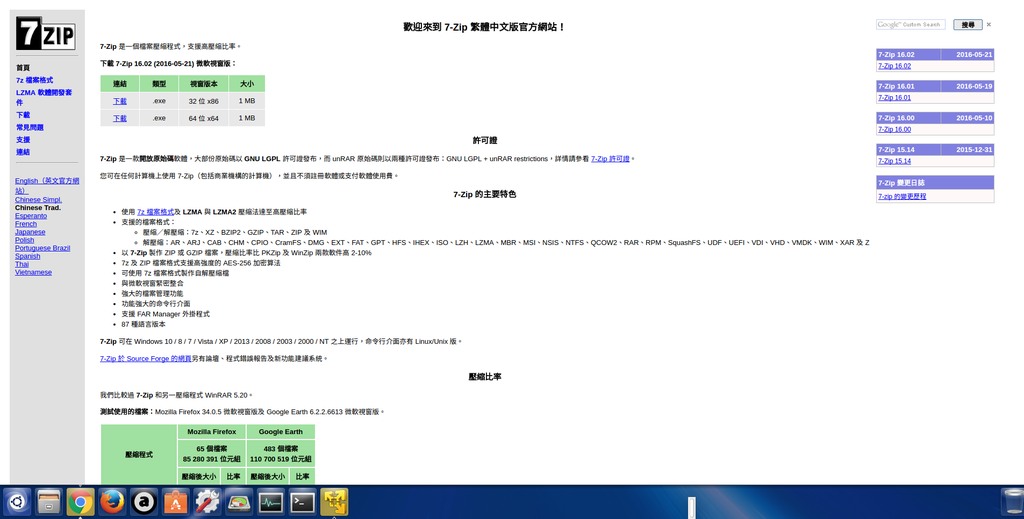Switch language to Esperanto
The height and width of the screenshot is (519, 1024).
click(31, 215)
